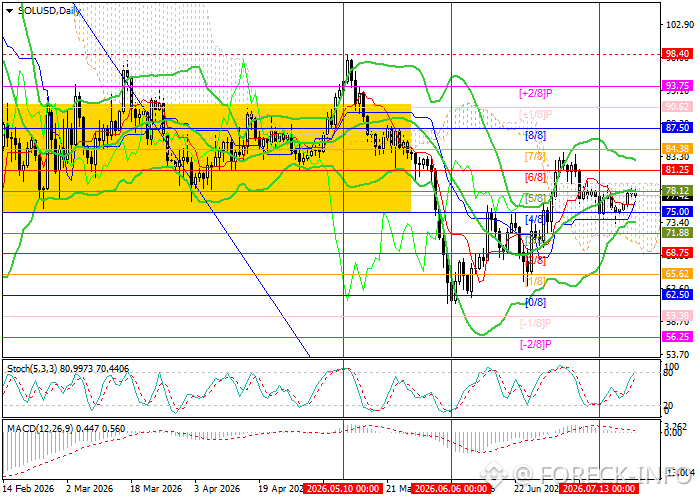Image resolution: width=700 pixels, height=500 pixels.
Task: Select the 71.88 olive price label
Action: [x=677, y=233]
